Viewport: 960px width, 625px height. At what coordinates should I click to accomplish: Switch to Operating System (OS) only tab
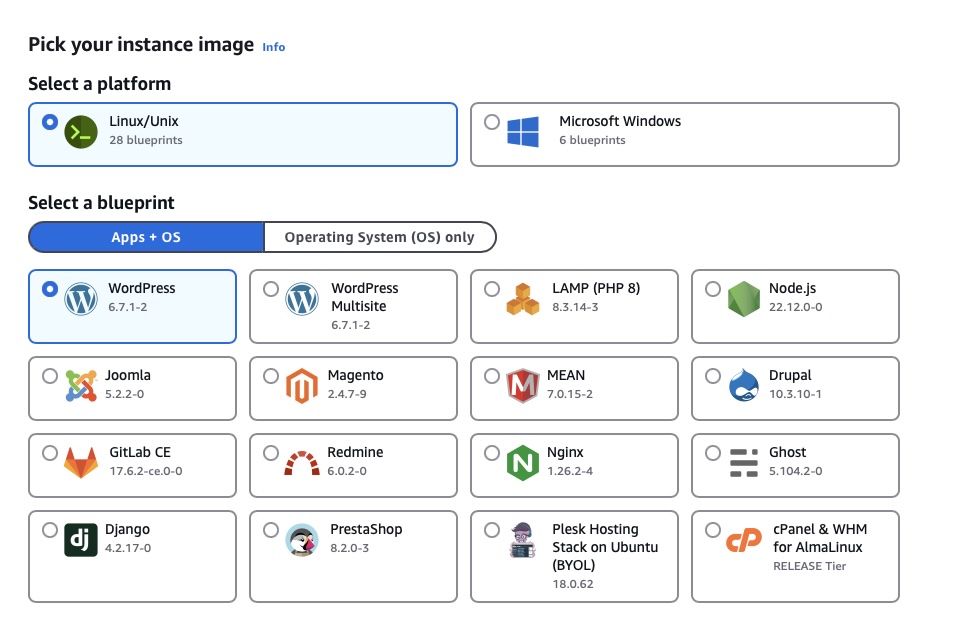coord(380,237)
